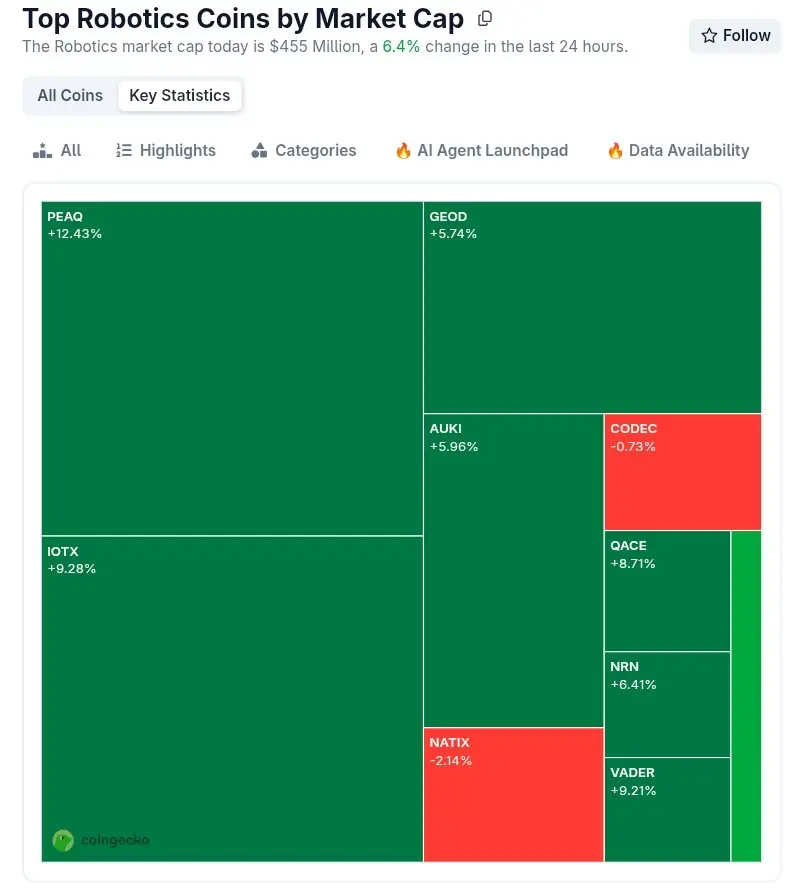Click the IOTX treemap tile
The image size is (785, 890).
[232, 698]
